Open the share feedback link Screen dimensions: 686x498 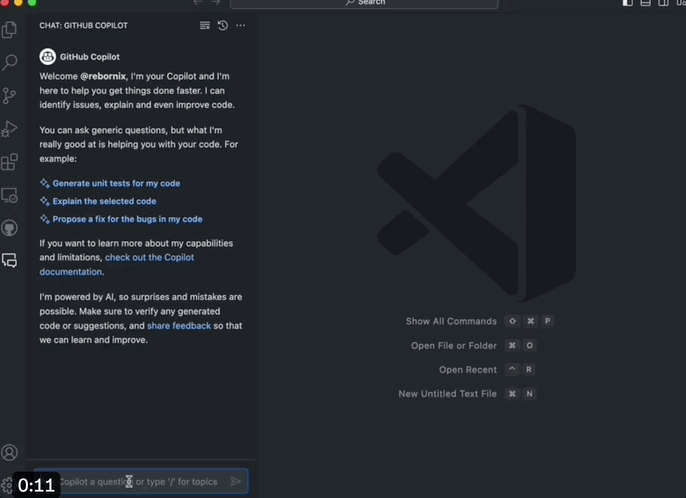(179, 326)
